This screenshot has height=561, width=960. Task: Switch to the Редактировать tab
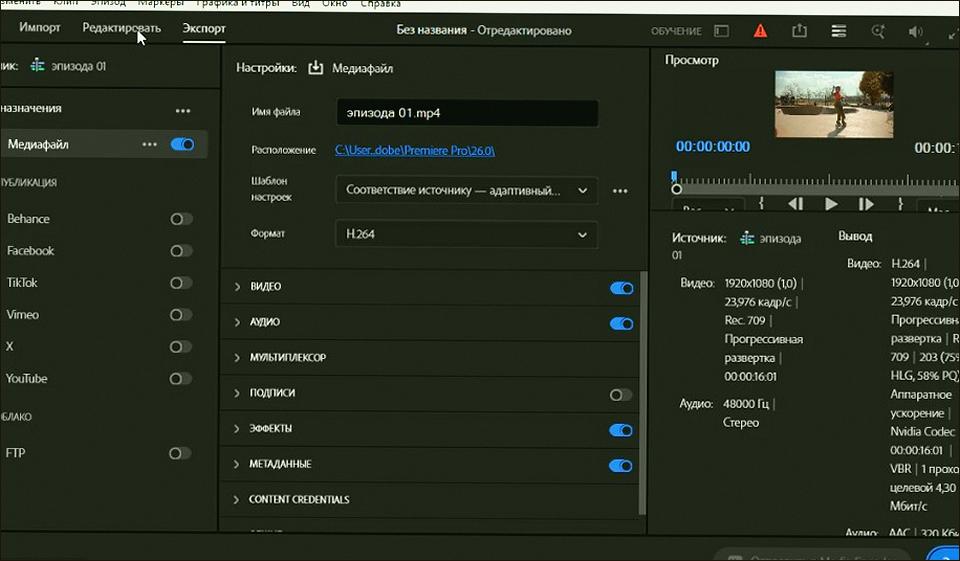point(121,28)
